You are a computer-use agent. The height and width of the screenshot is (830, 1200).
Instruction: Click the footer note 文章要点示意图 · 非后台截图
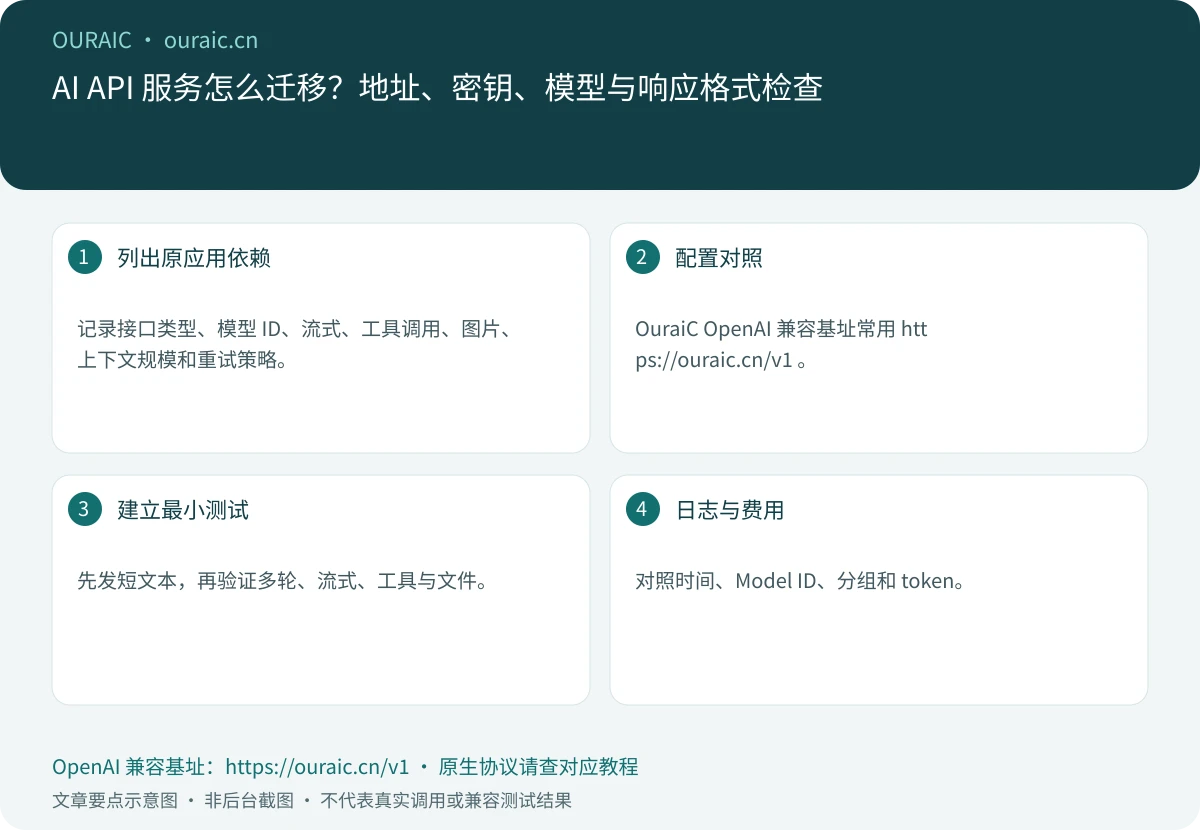173,800
